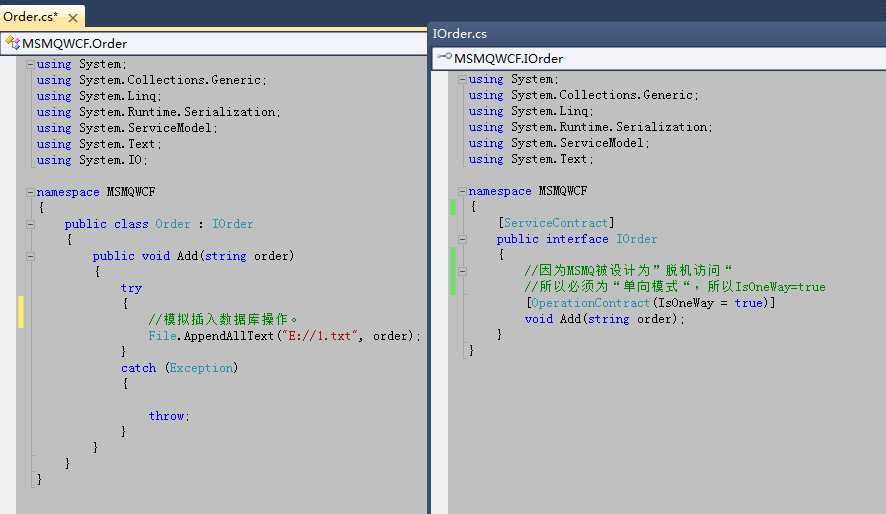Click the "E://1.txt" string literal
This screenshot has height=514, width=886.
(x=320, y=336)
